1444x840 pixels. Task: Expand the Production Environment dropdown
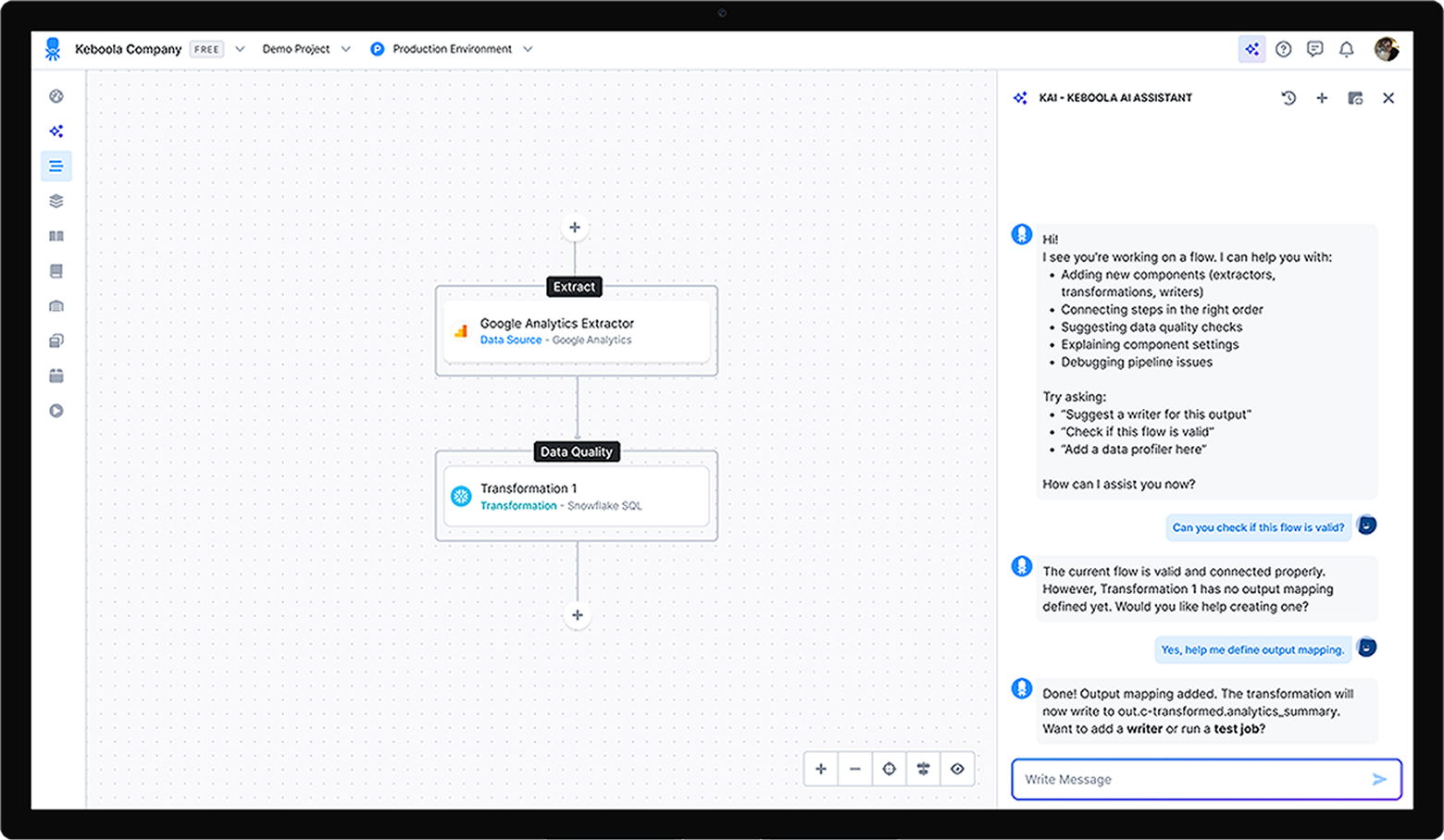click(x=528, y=49)
